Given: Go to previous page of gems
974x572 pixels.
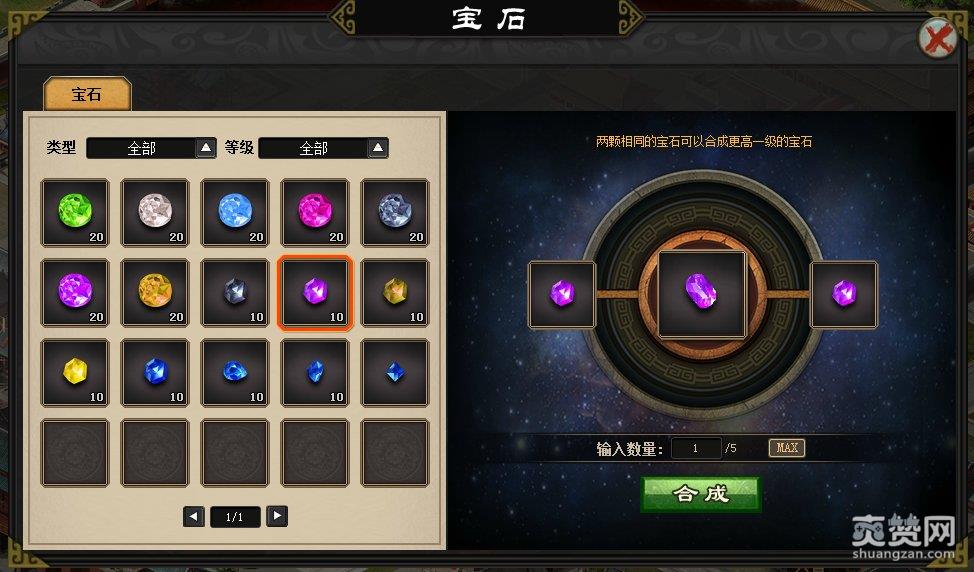Looking at the screenshot, I should point(194,516).
